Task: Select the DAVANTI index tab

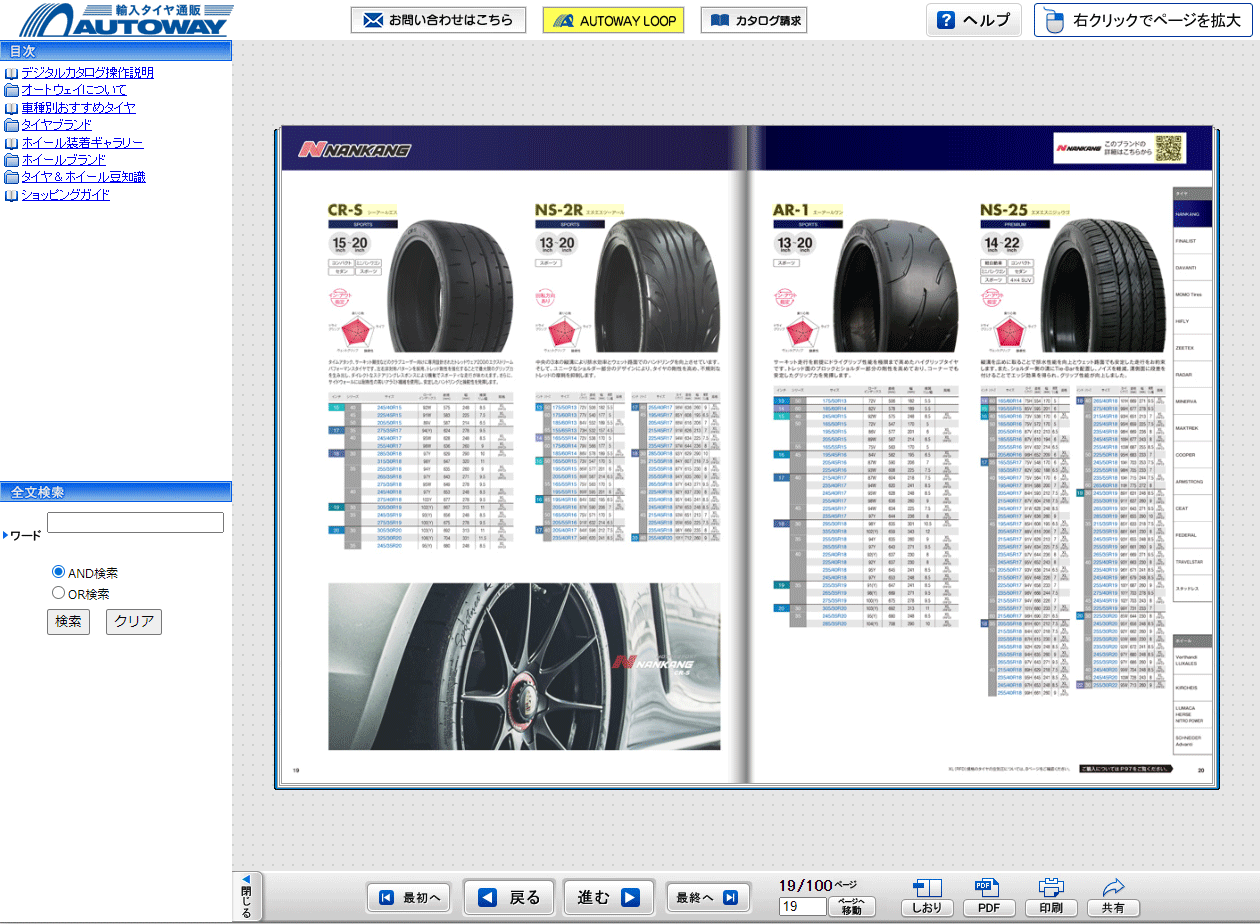Action: (x=1192, y=268)
